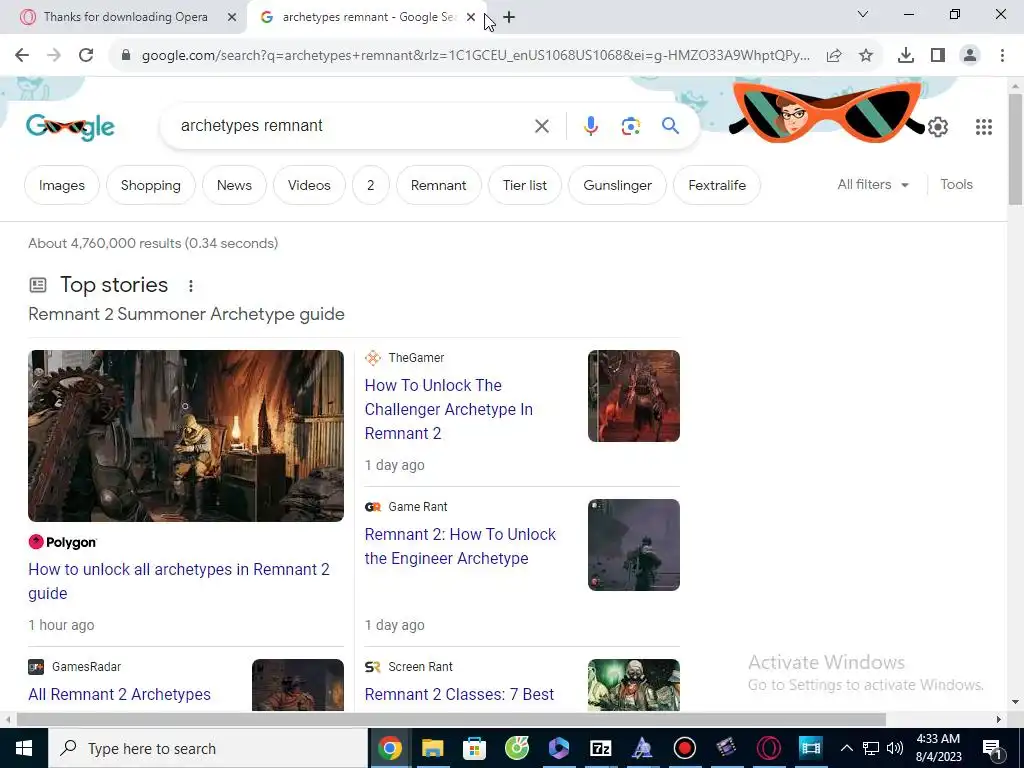Open Opera browser from taskbar

click(x=769, y=748)
